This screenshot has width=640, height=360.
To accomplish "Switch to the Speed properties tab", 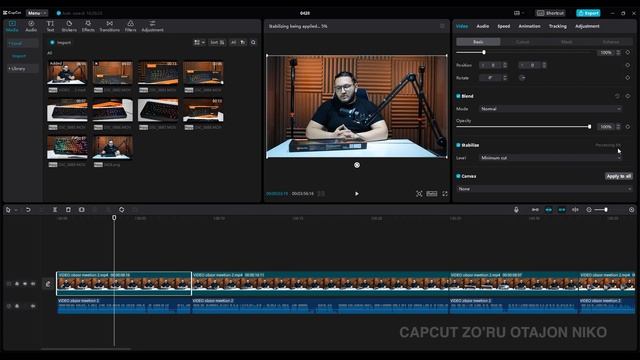I will click(x=504, y=26).
